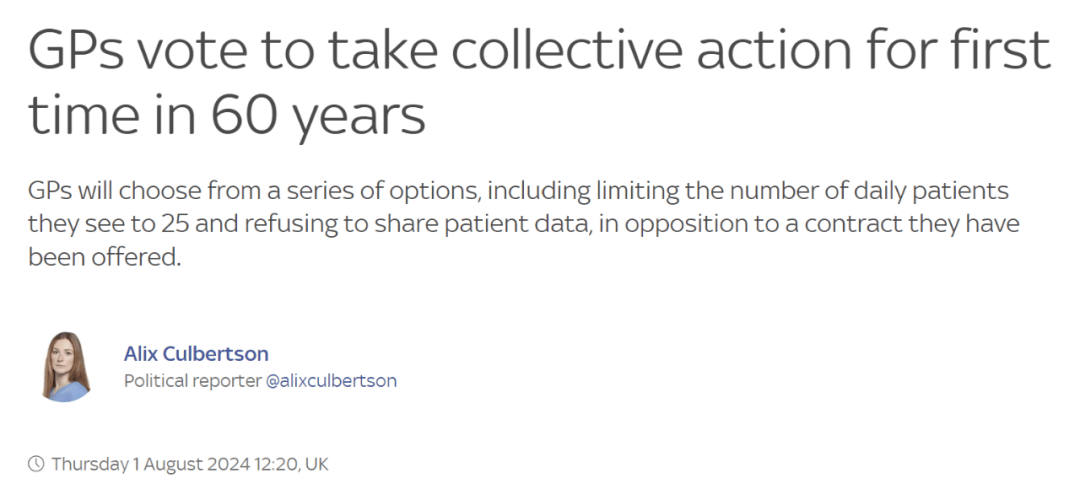1080x500 pixels.
Task: Open the Alix Culbertson author link
Action: tap(196, 354)
